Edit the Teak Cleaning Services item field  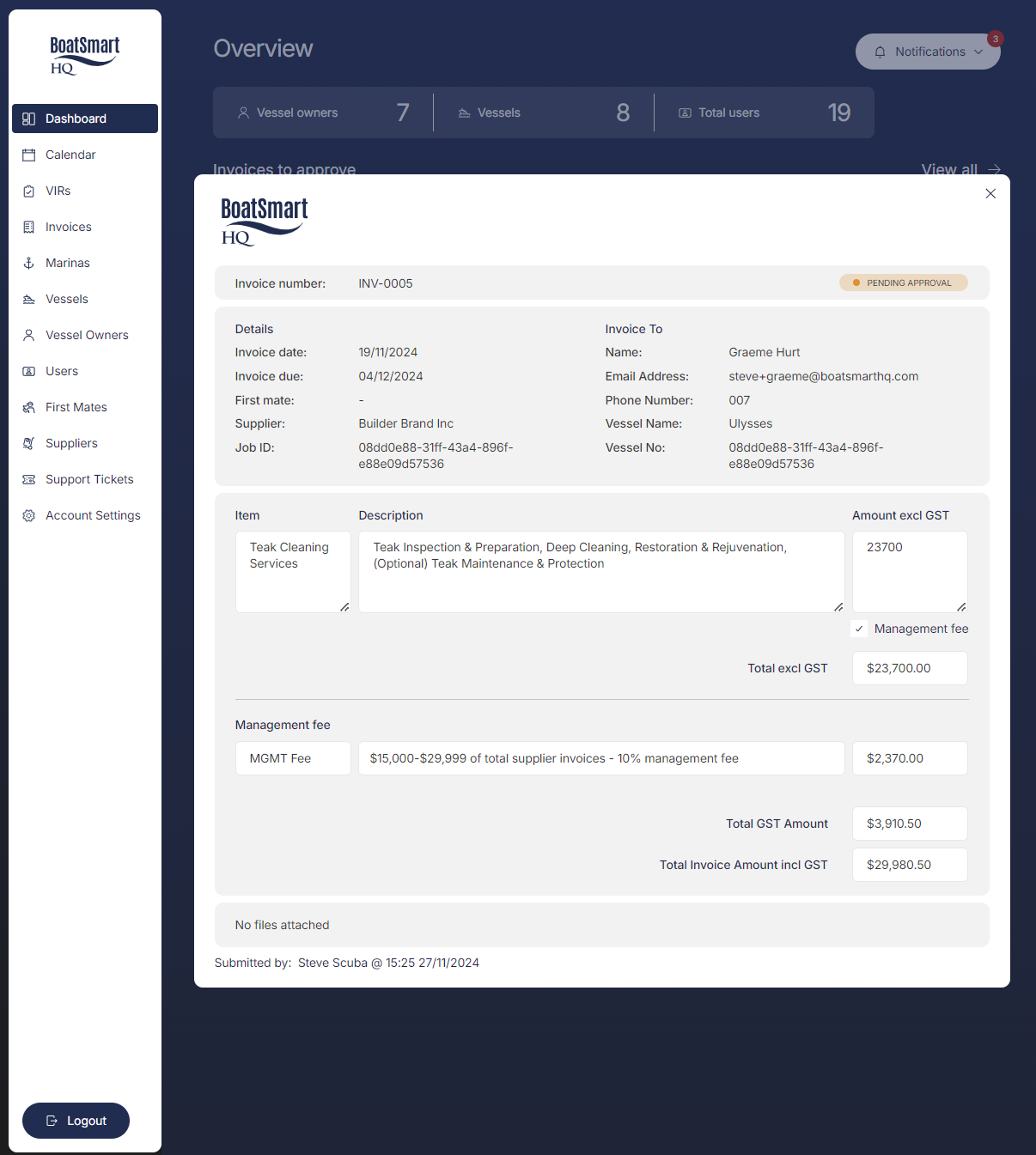point(293,572)
